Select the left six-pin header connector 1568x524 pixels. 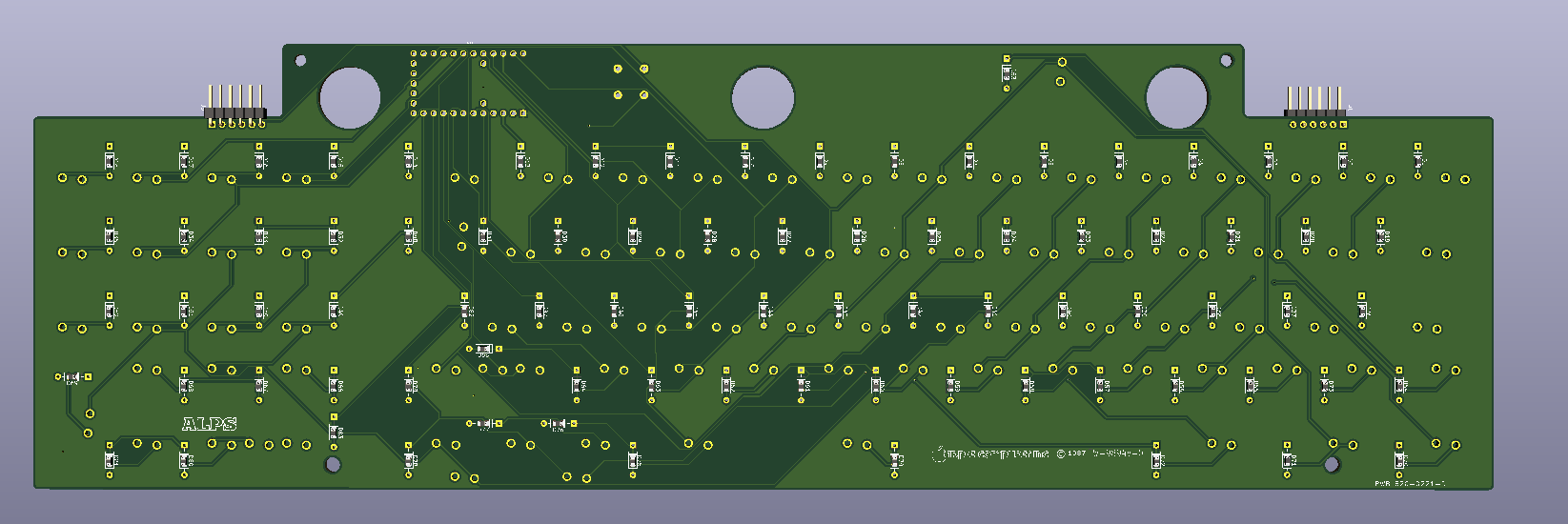click(x=234, y=107)
